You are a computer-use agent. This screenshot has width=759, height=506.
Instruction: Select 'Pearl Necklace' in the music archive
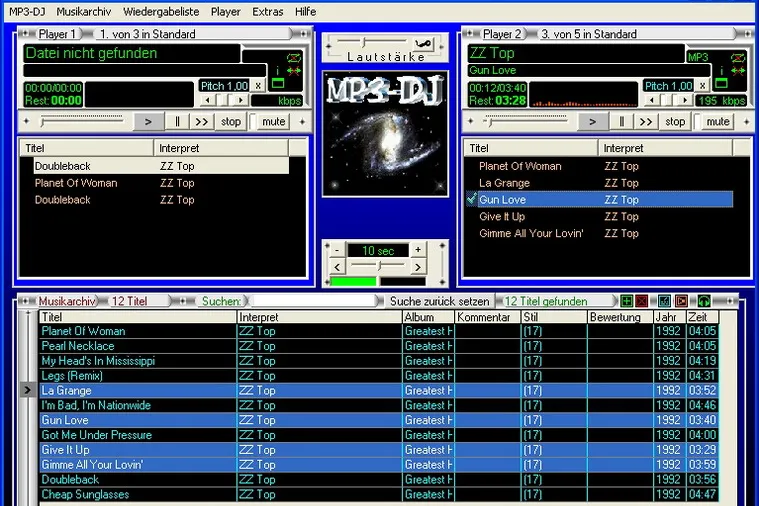tap(379, 346)
